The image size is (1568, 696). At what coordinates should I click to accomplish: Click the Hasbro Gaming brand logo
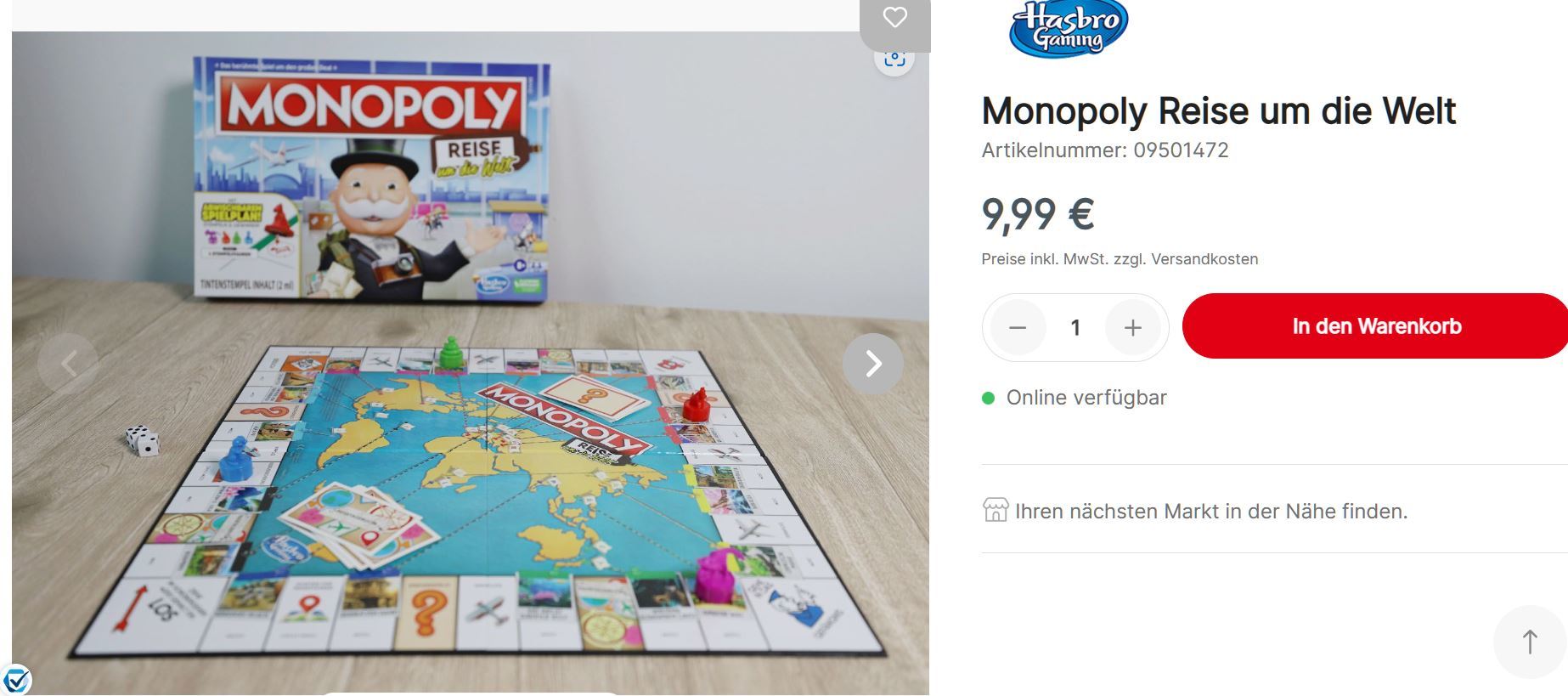(x=1069, y=28)
